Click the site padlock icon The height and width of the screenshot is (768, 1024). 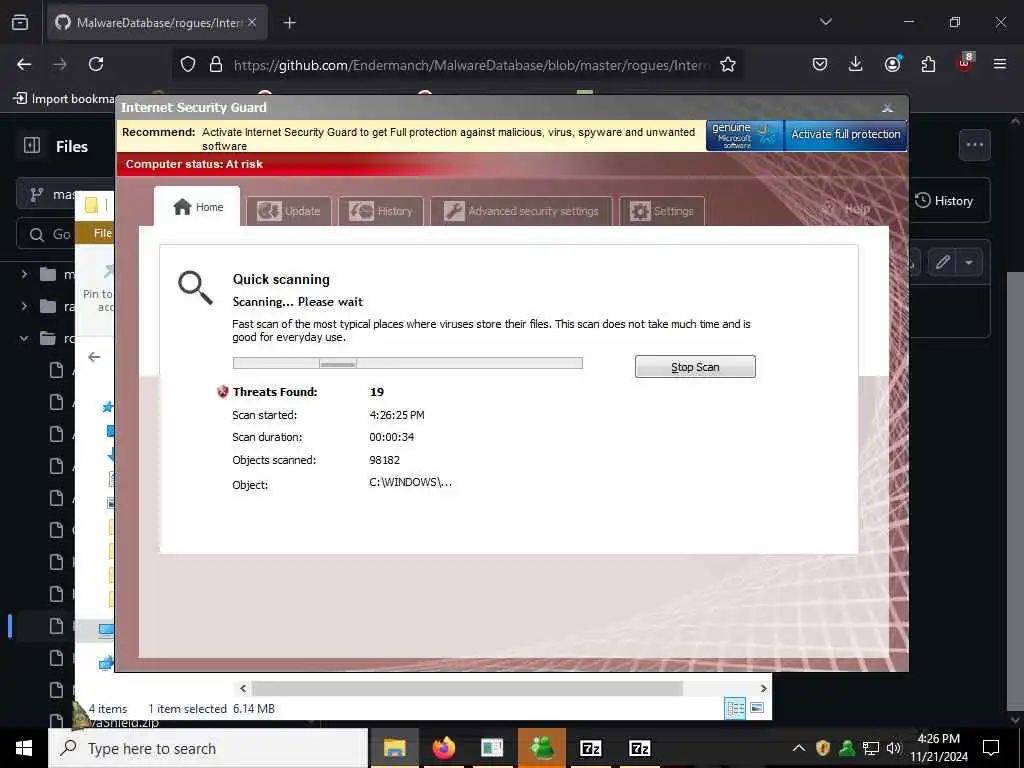coord(216,64)
